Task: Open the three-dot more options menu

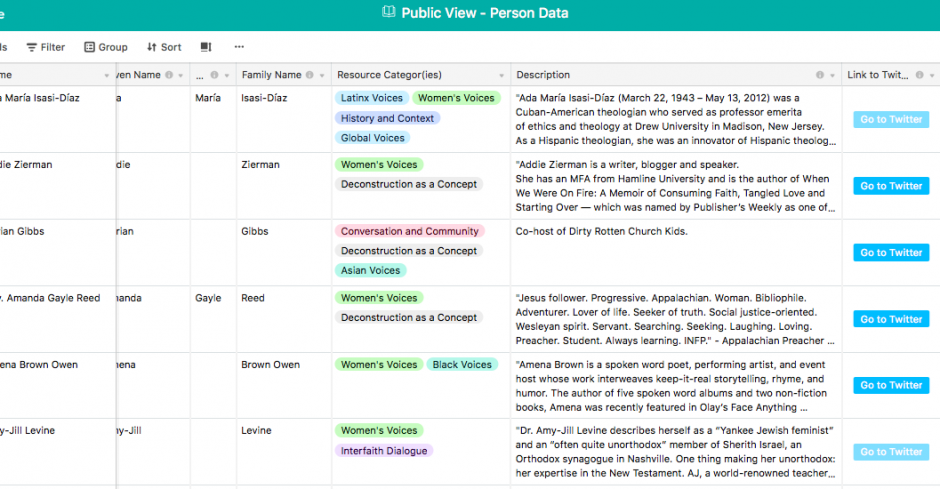Action: (239, 47)
